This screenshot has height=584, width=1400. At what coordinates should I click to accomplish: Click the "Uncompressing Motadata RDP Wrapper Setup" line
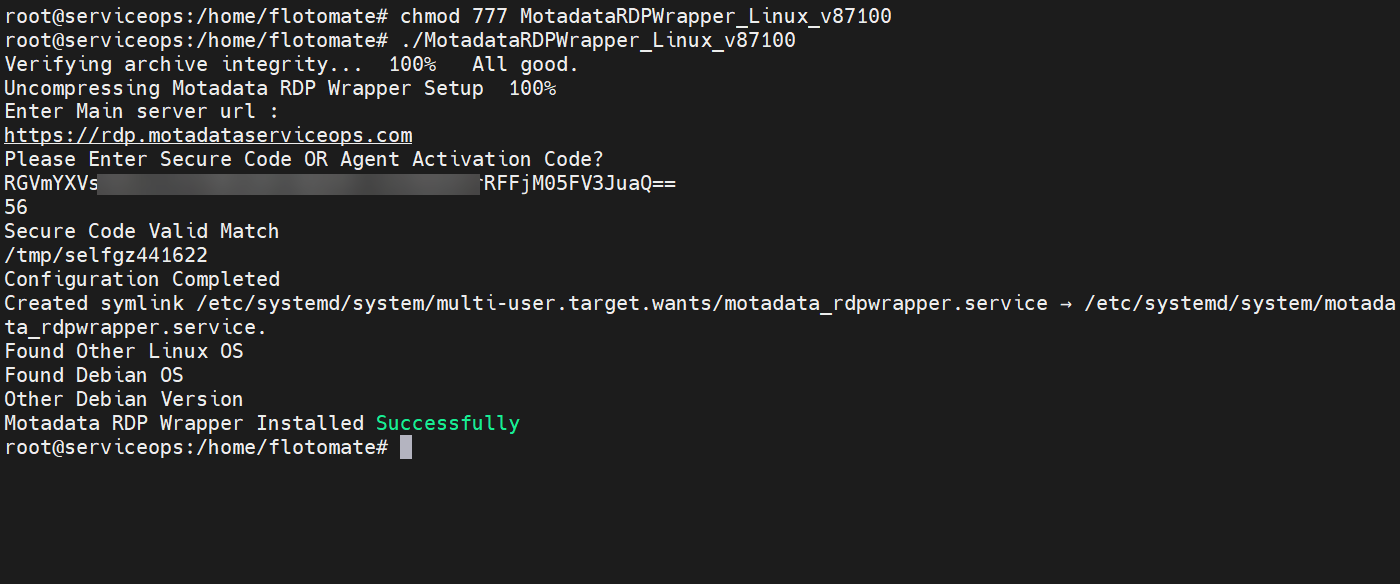(x=244, y=88)
